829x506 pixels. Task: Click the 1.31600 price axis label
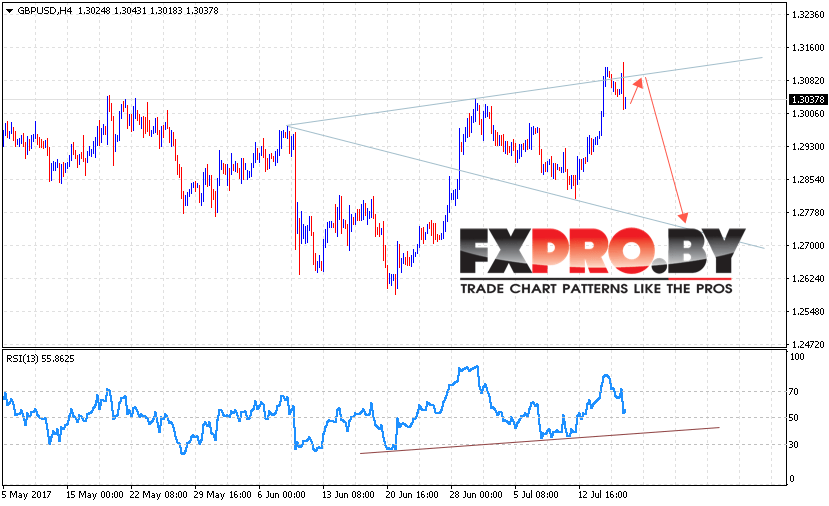click(x=808, y=48)
